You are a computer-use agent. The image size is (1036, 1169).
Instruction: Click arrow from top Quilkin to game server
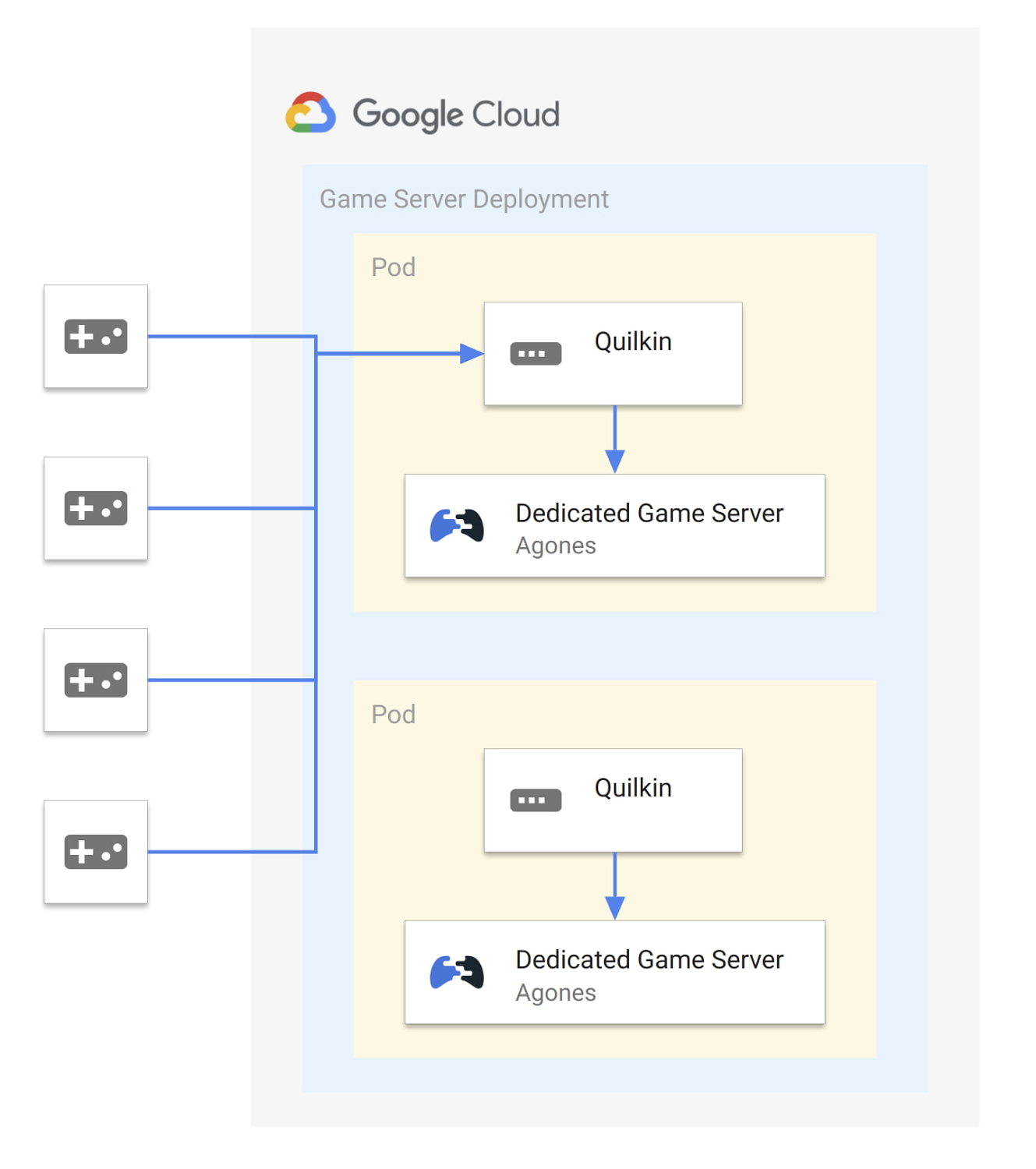(x=615, y=440)
